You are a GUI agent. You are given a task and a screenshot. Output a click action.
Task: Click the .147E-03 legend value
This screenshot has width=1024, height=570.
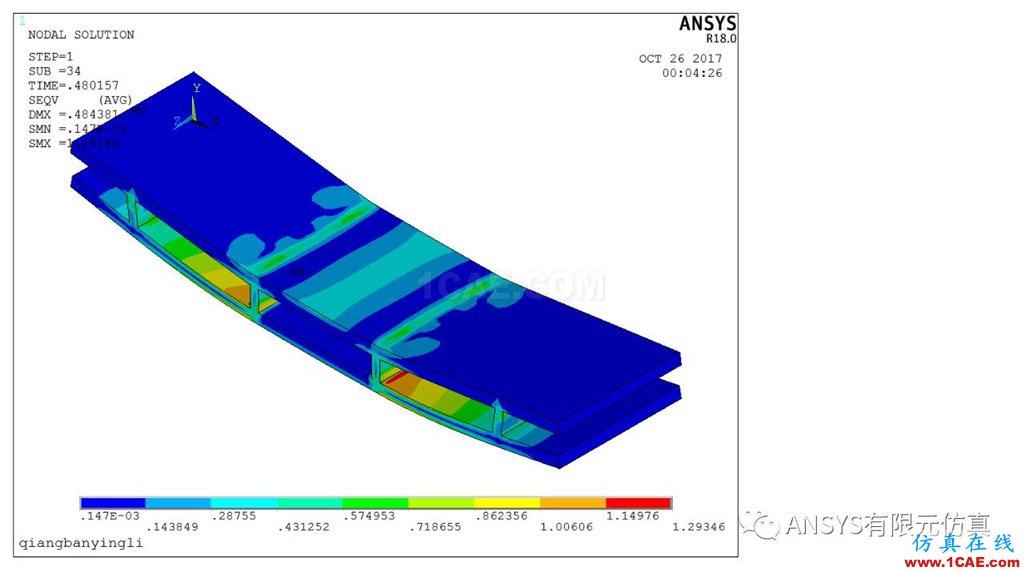pos(110,516)
